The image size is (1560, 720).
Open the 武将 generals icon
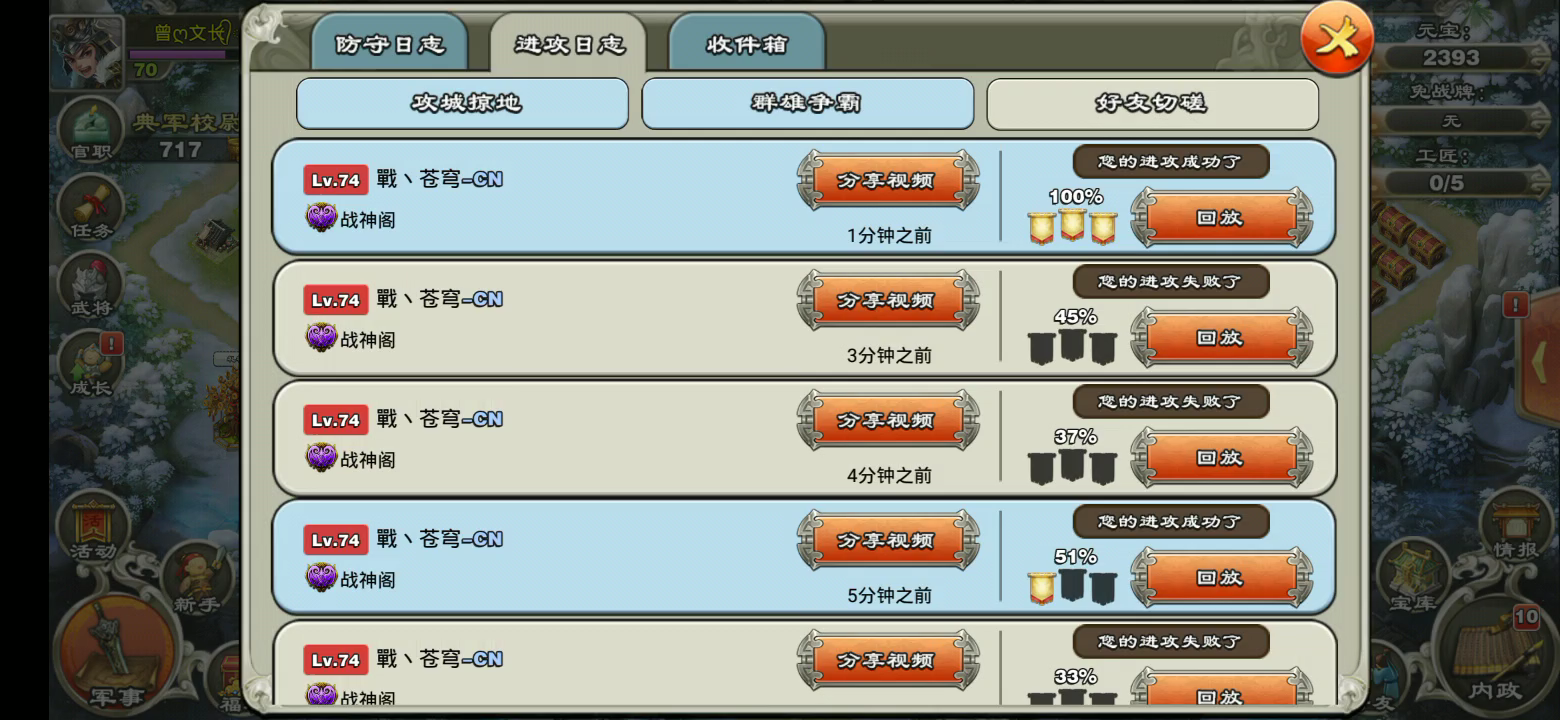click(x=91, y=286)
